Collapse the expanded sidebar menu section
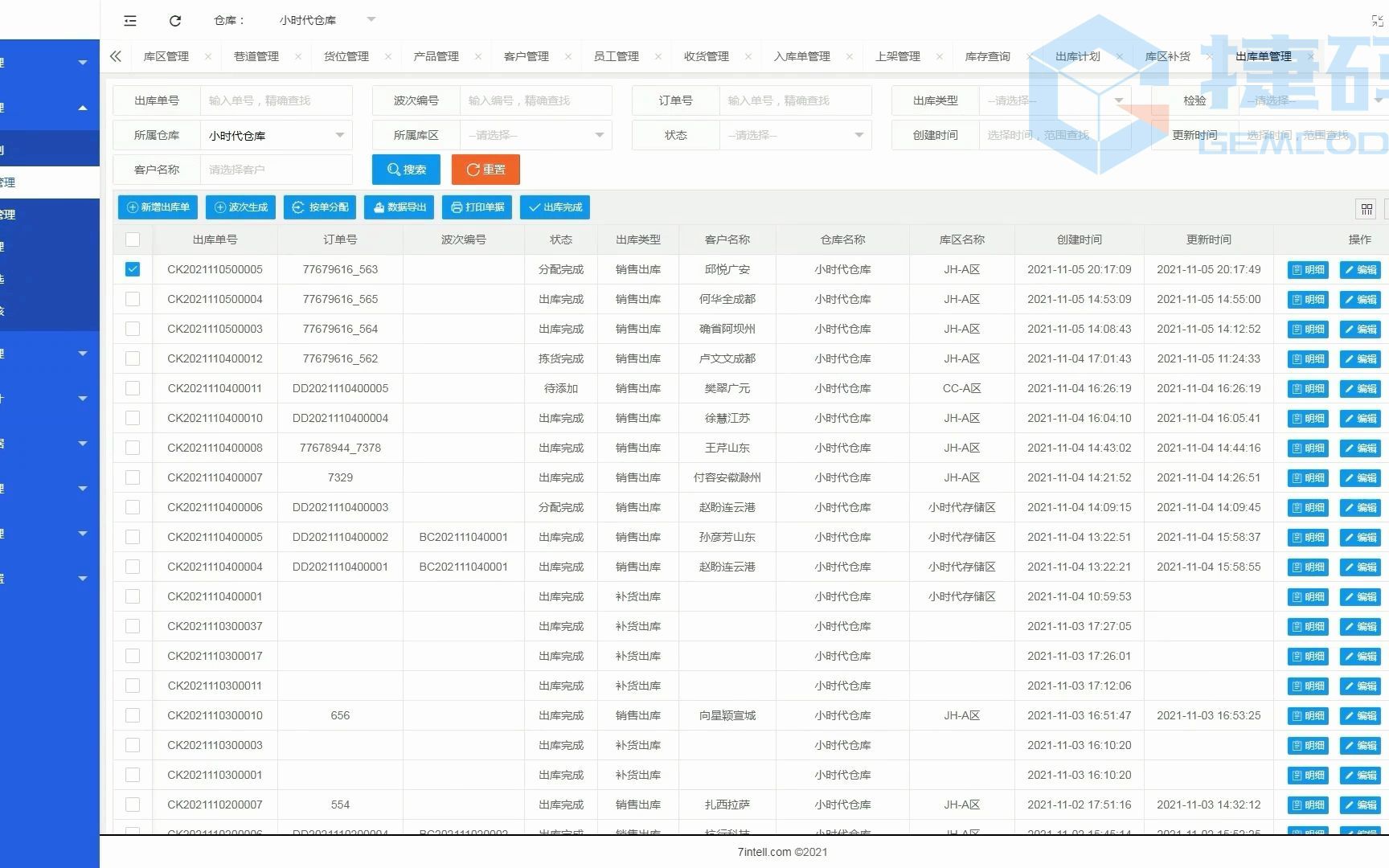Screen dimensions: 1389x868 click(x=82, y=107)
